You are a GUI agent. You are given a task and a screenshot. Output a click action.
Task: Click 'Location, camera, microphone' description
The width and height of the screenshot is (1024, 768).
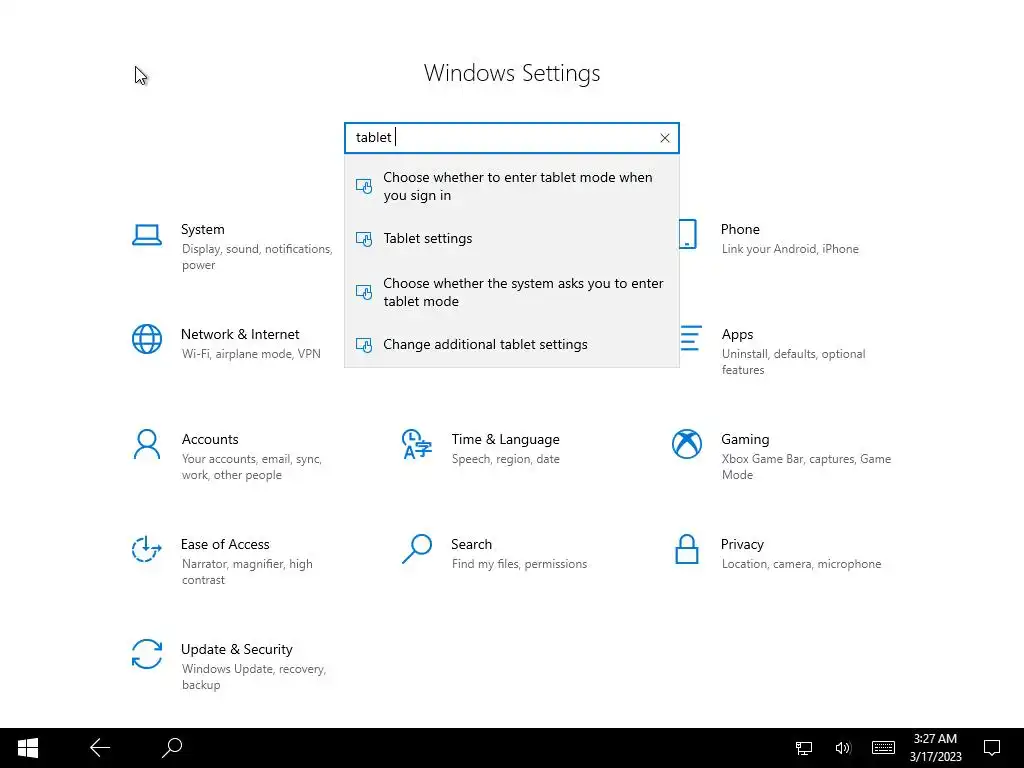click(x=801, y=564)
